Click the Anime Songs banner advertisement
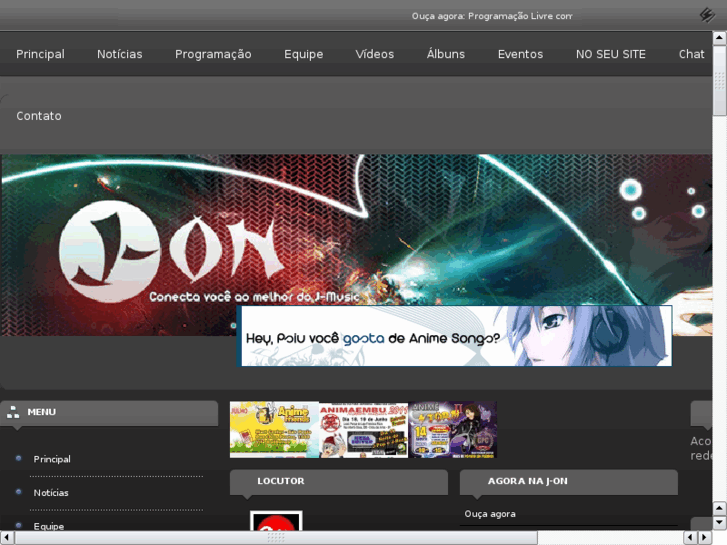The image size is (727, 545). (455, 337)
